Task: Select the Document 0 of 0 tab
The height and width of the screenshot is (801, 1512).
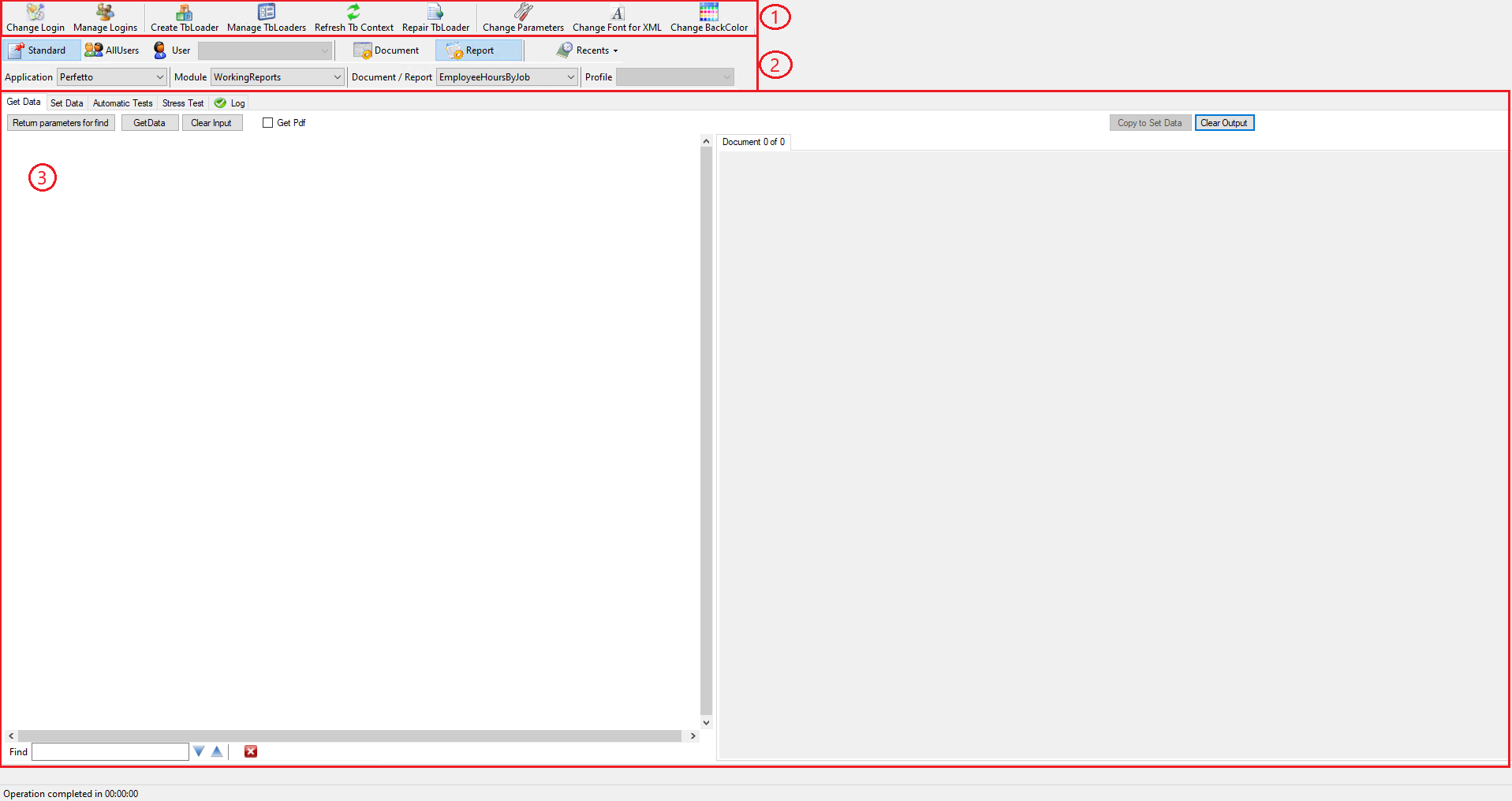Action: [753, 142]
